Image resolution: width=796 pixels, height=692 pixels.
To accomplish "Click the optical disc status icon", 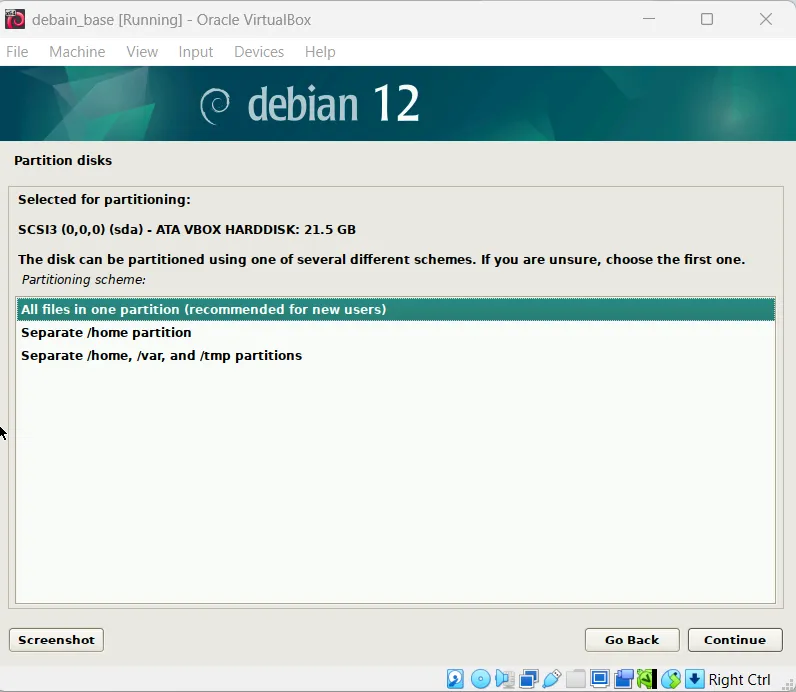I will [481, 679].
